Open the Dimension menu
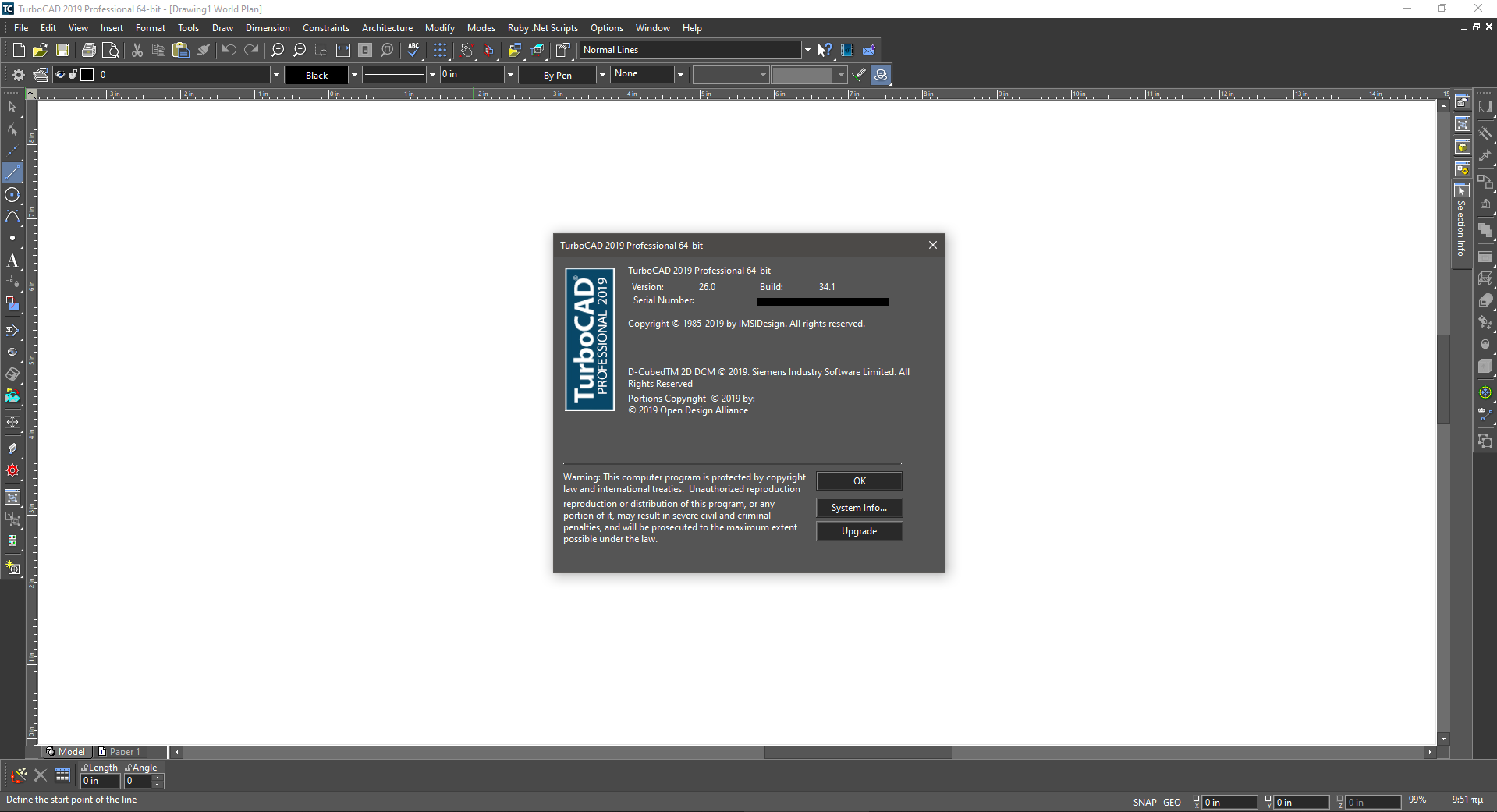The image size is (1497, 812). pos(268,28)
